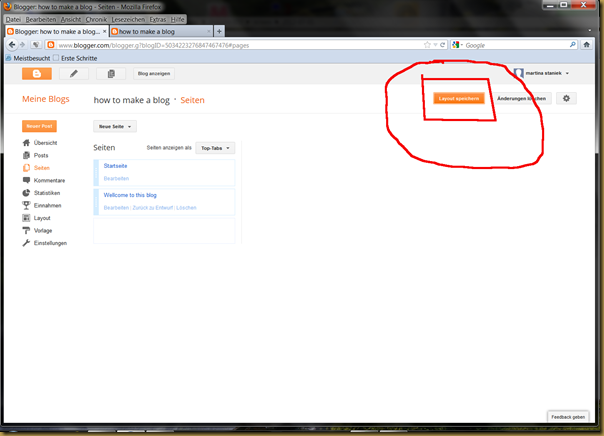Screen dimensions: 604x436
Task: Click the Blog anzeigen button
Action: [154, 74]
